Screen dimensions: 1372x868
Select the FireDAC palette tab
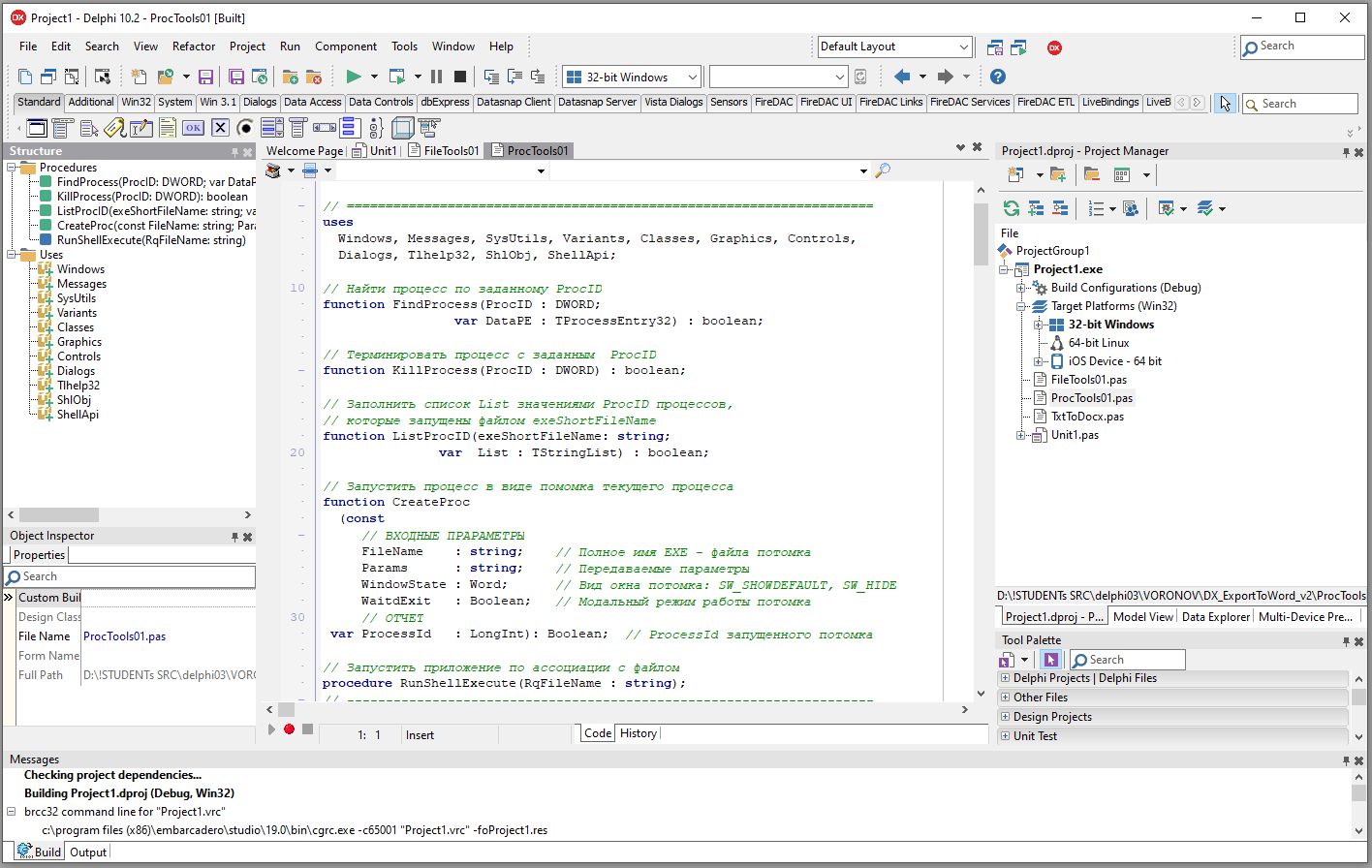774,102
